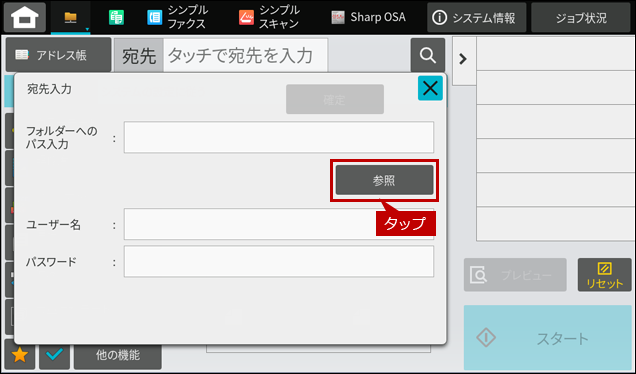Open シンプルスキャン mode
Viewport: 636px width, 374px height.
click(269, 17)
